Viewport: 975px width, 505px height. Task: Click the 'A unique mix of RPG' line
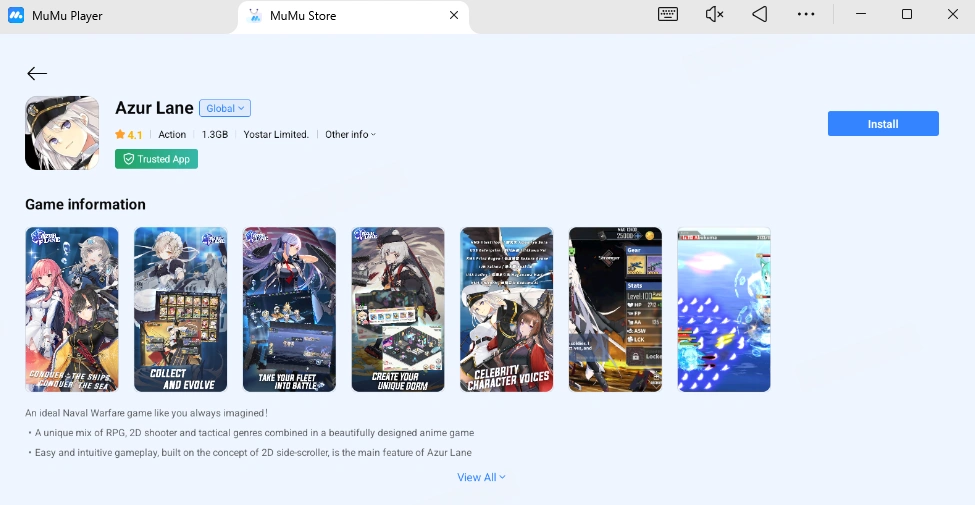(x=251, y=433)
